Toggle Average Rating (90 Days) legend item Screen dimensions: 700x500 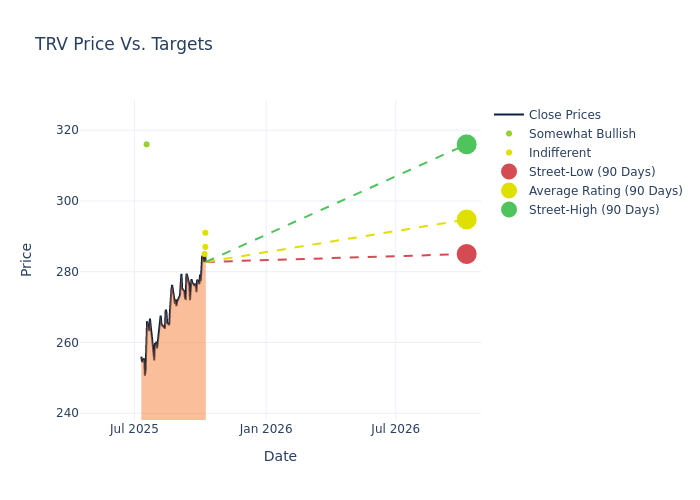tap(605, 191)
